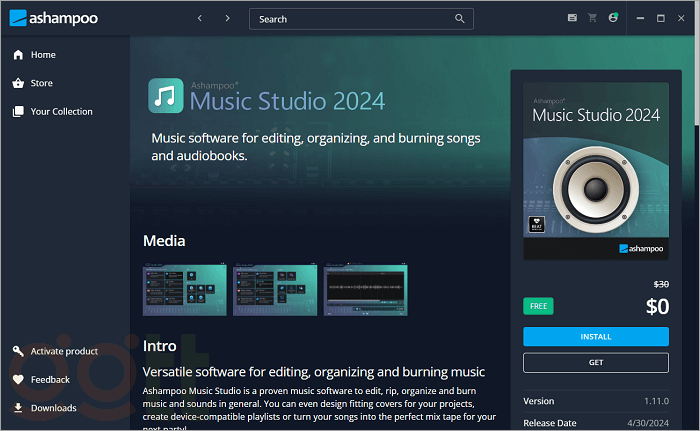
Task: Click into the Search field
Action: [x=350, y=18]
